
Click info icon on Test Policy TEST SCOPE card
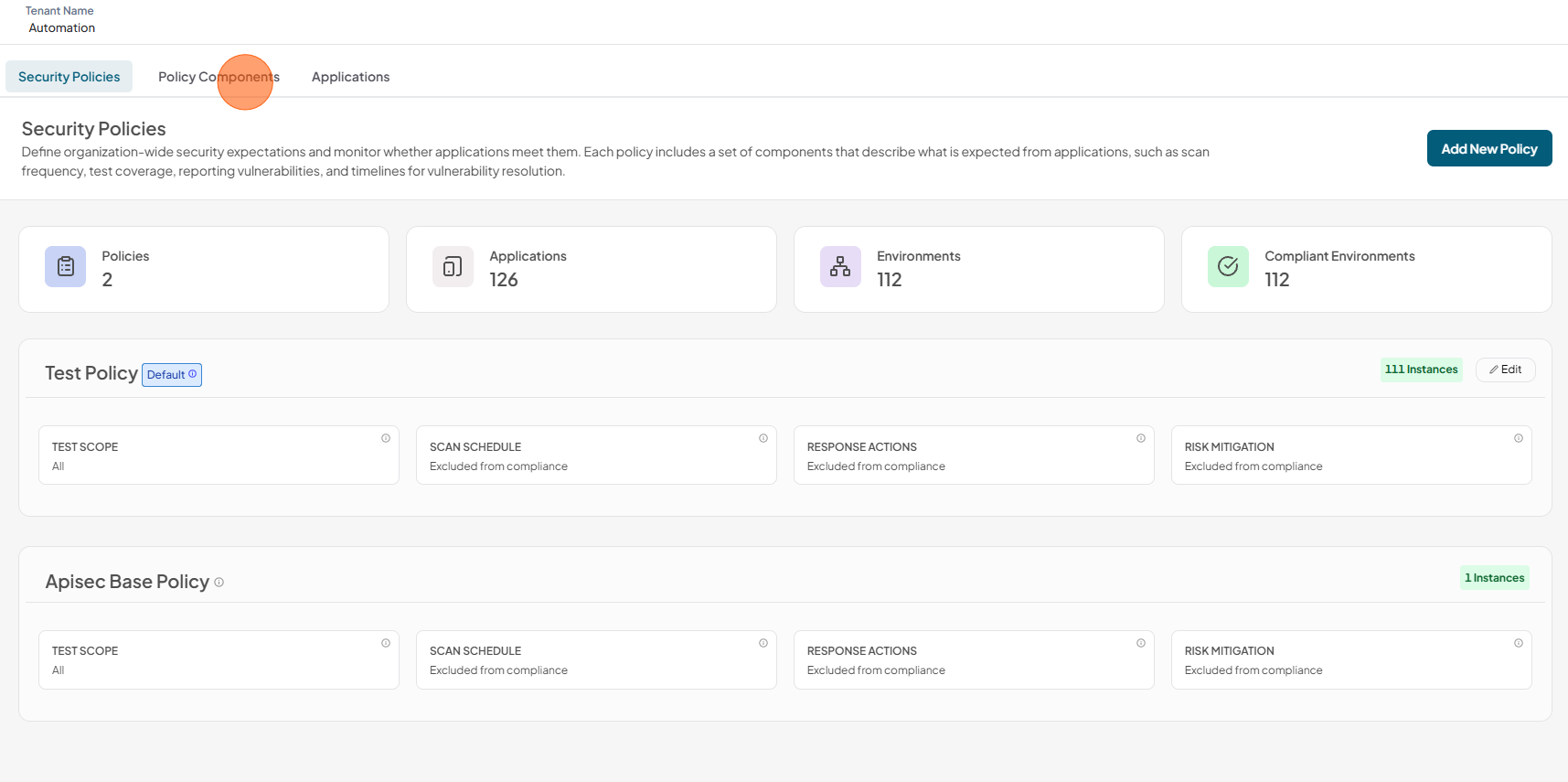[386, 438]
